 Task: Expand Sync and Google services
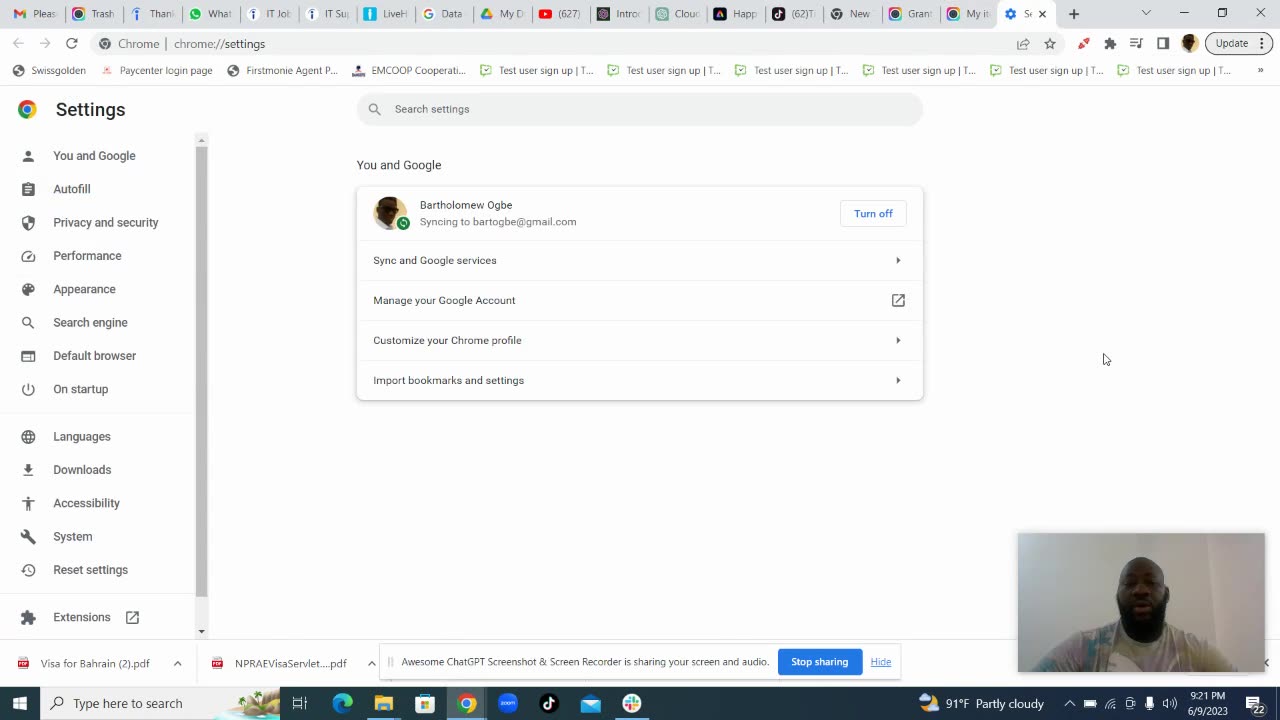point(639,260)
